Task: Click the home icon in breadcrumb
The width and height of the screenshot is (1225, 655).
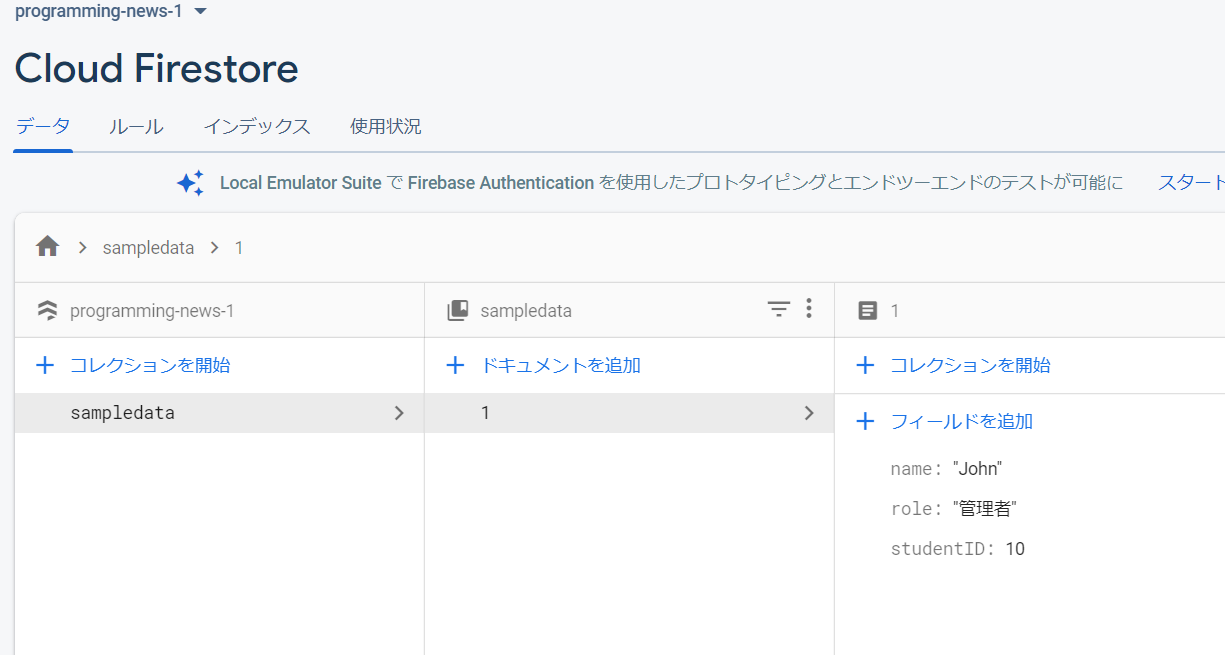Action: click(47, 247)
